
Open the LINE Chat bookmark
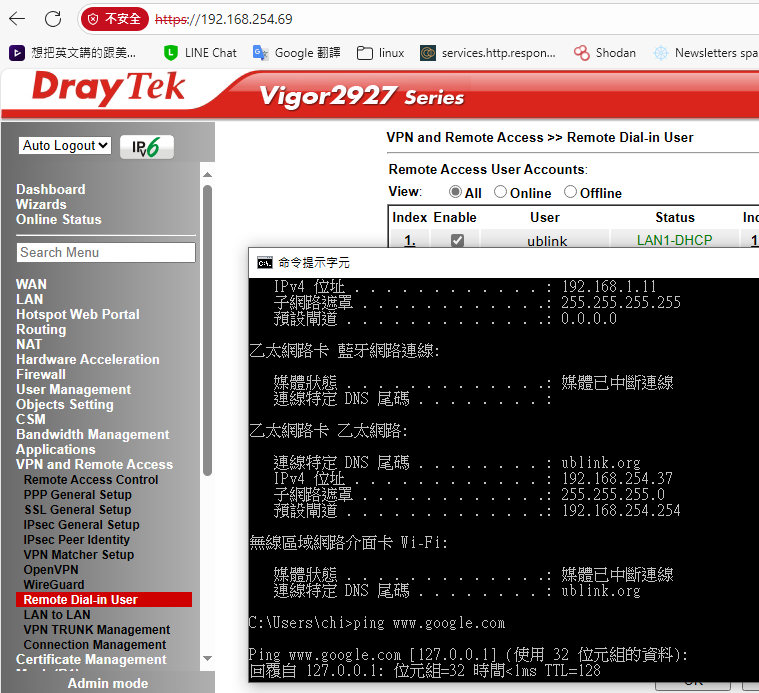[x=200, y=52]
